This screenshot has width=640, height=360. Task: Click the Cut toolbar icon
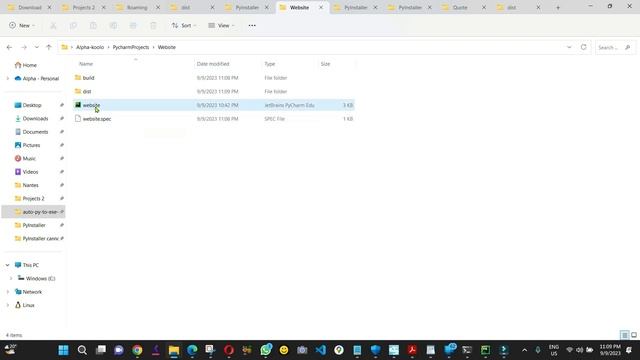[x=53, y=25]
